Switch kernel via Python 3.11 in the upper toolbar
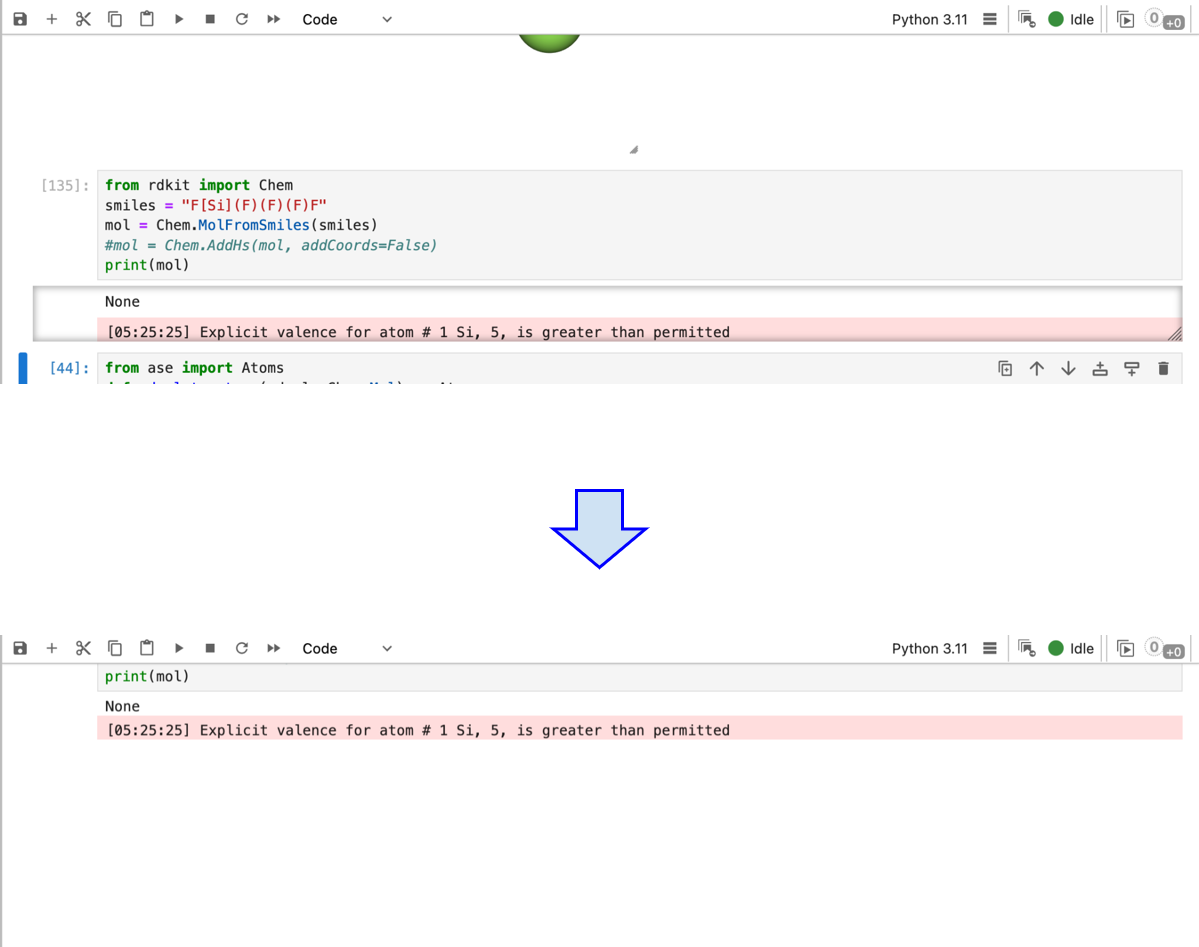The height and width of the screenshot is (947, 1199). 929,19
